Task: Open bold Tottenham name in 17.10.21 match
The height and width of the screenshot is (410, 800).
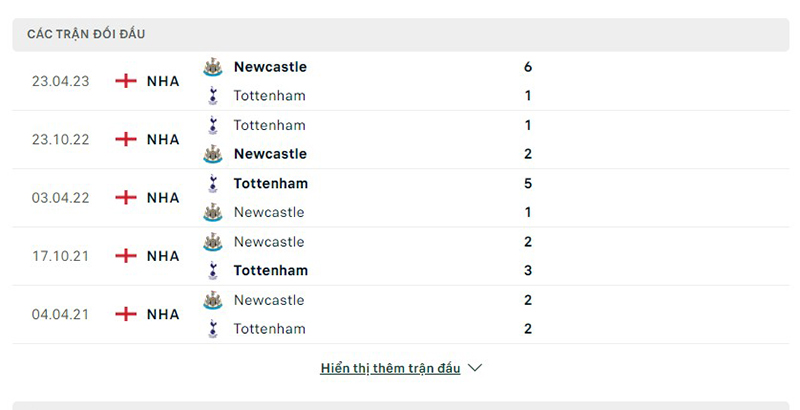Action: [270, 270]
